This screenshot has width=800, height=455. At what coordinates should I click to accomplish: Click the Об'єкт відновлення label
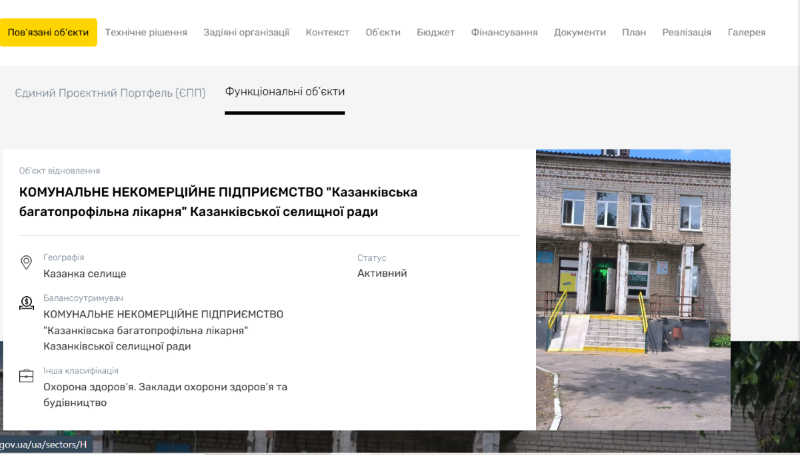(60, 171)
